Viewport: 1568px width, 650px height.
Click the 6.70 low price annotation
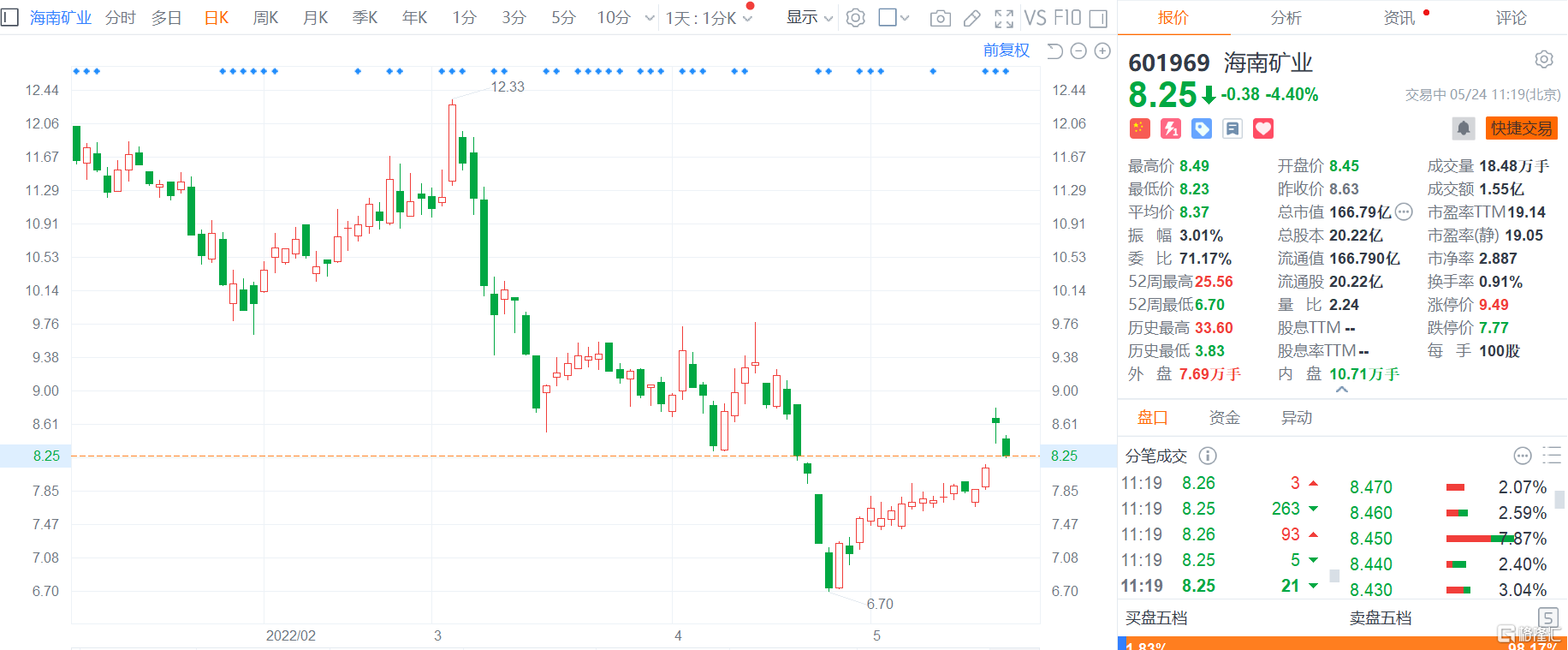click(x=880, y=605)
